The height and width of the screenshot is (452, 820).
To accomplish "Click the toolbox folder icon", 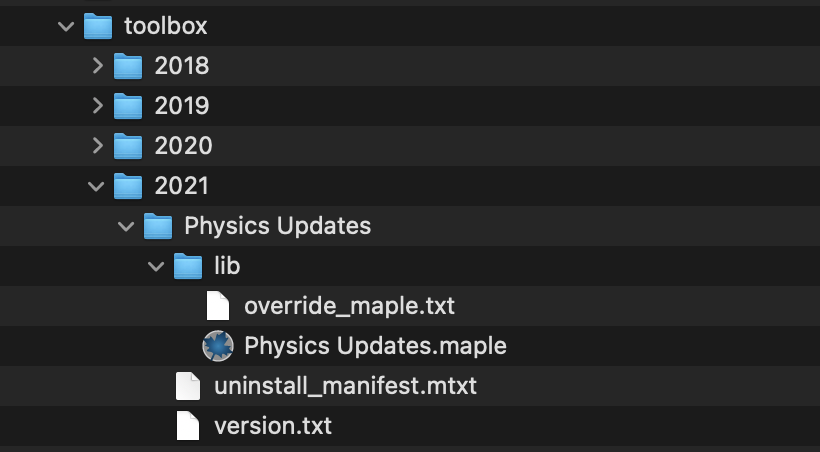I will click(x=98, y=26).
